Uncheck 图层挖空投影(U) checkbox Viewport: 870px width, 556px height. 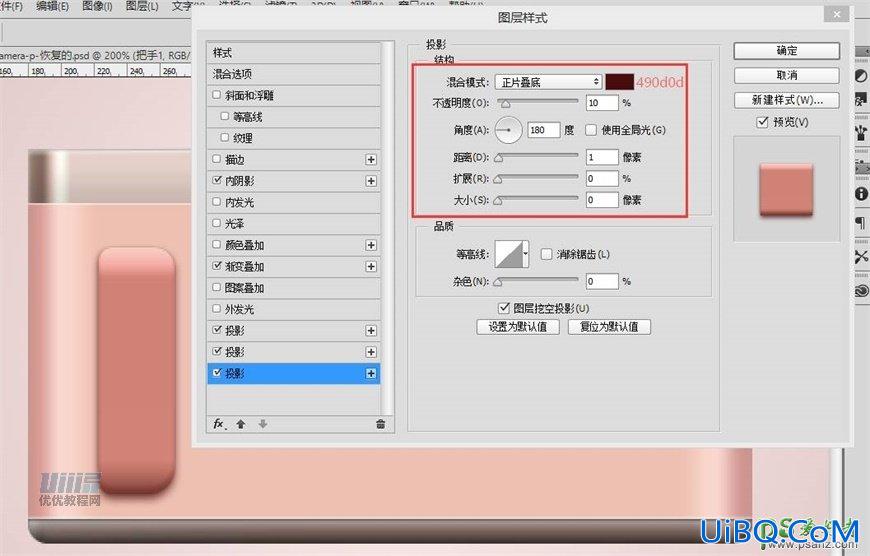[x=504, y=308]
